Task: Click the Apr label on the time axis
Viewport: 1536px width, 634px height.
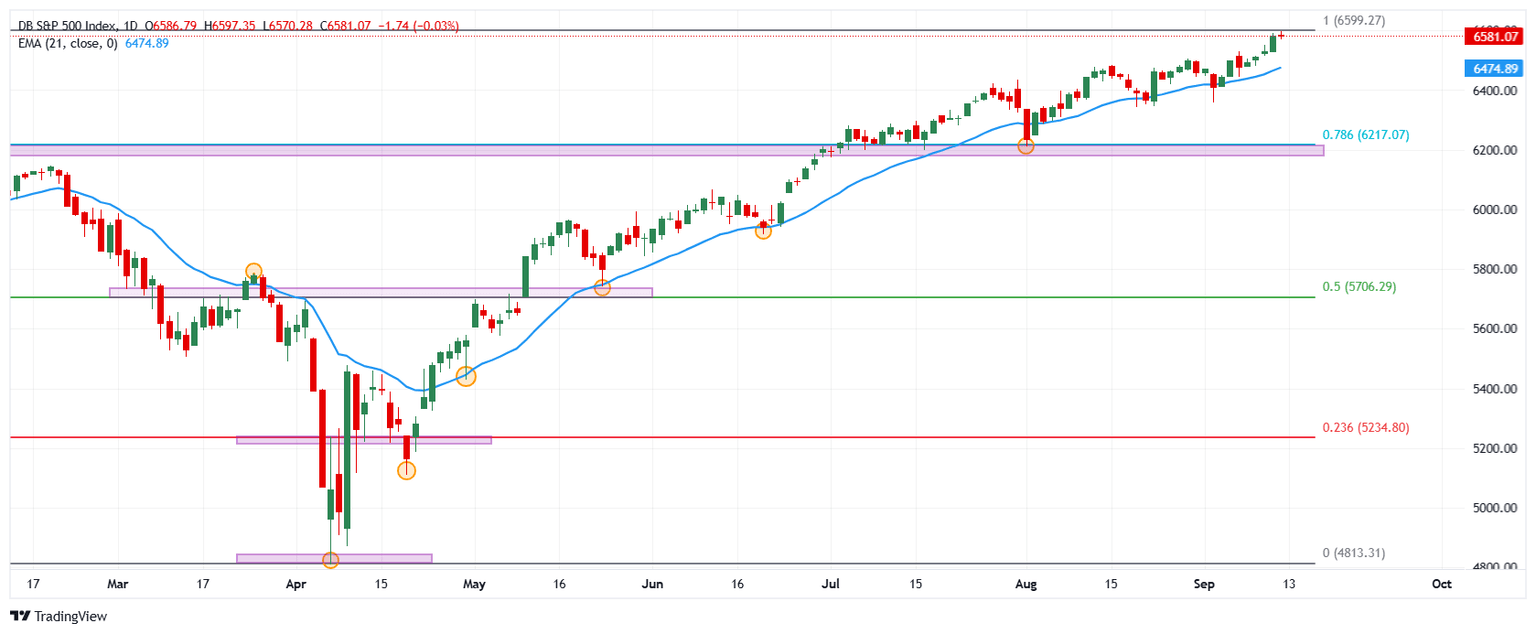Action: point(296,584)
